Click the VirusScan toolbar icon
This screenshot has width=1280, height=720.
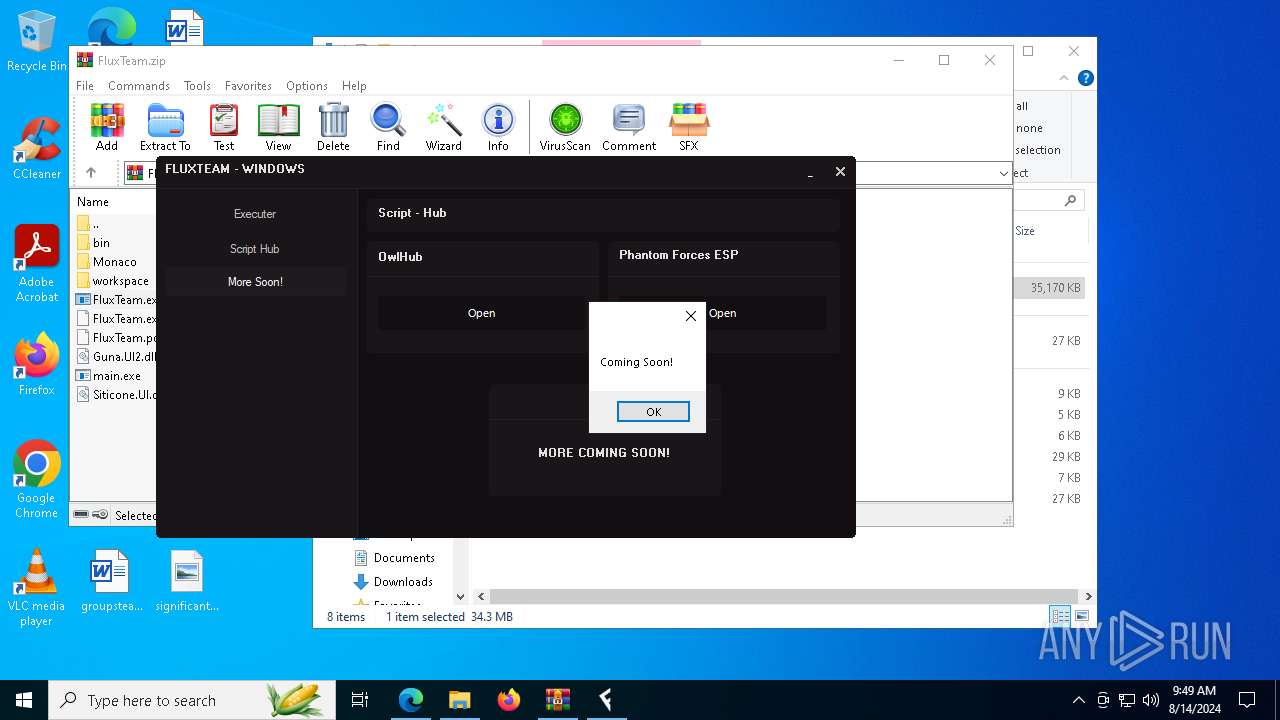click(565, 127)
